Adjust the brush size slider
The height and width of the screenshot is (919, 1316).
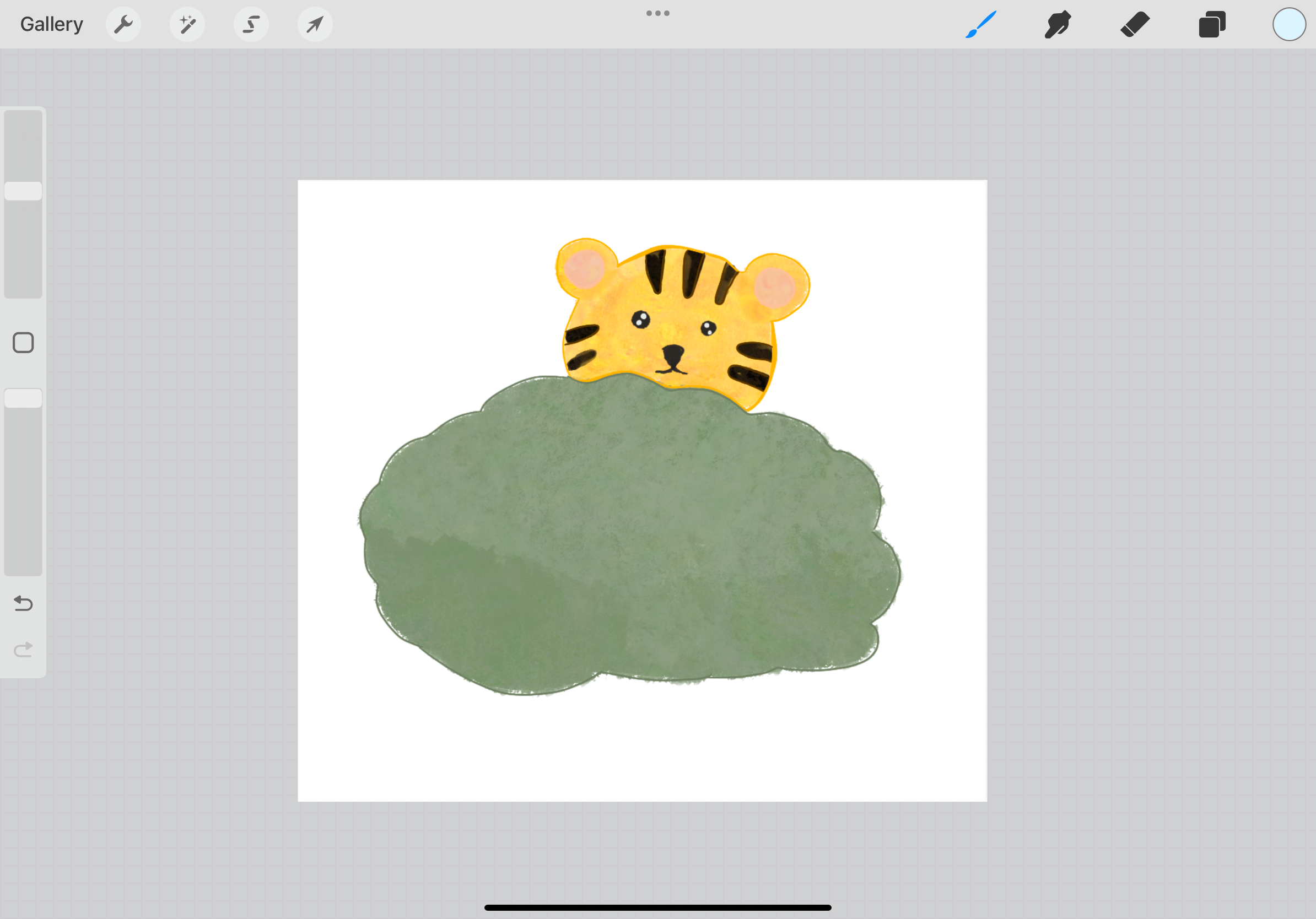point(23,190)
